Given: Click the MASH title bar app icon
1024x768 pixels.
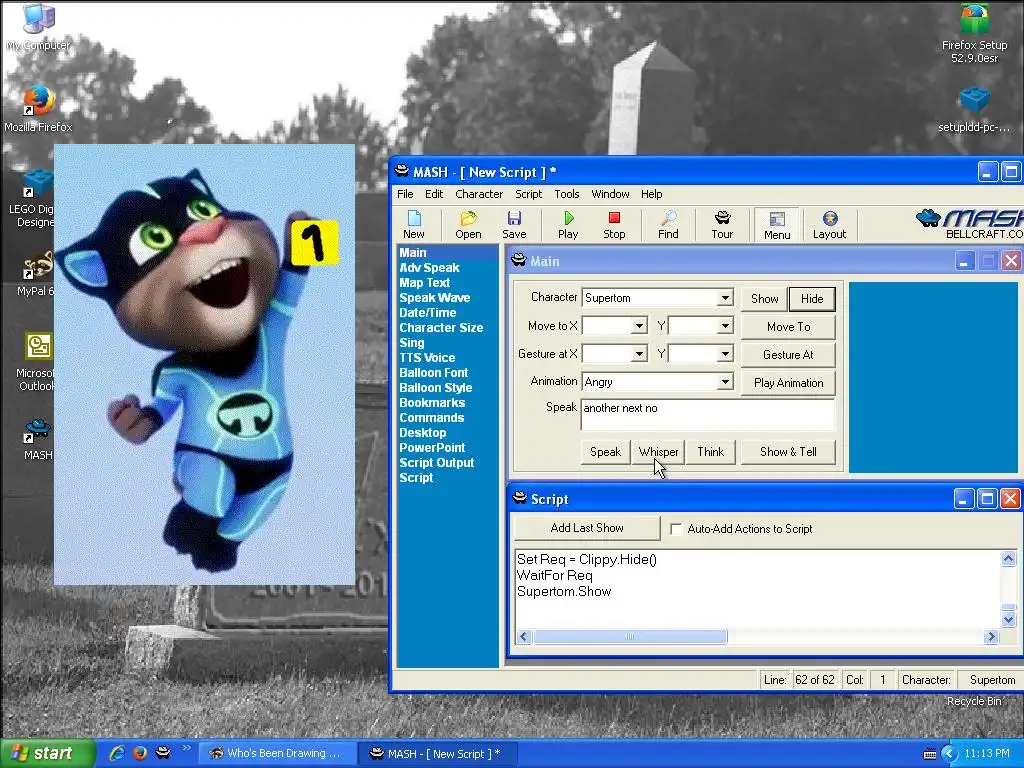Looking at the screenshot, I should coord(402,172).
